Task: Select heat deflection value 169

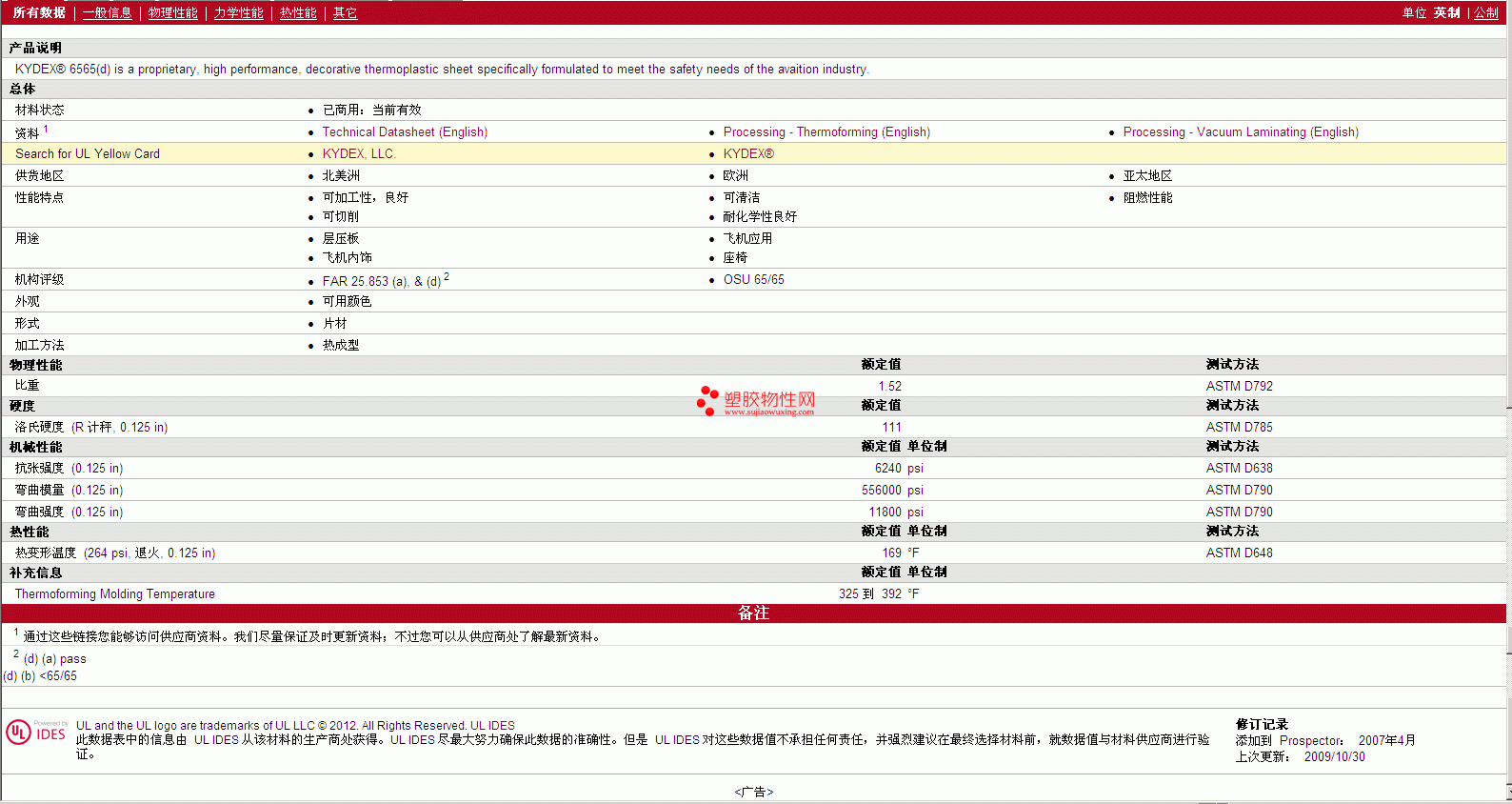Action: pyautogui.click(x=891, y=553)
